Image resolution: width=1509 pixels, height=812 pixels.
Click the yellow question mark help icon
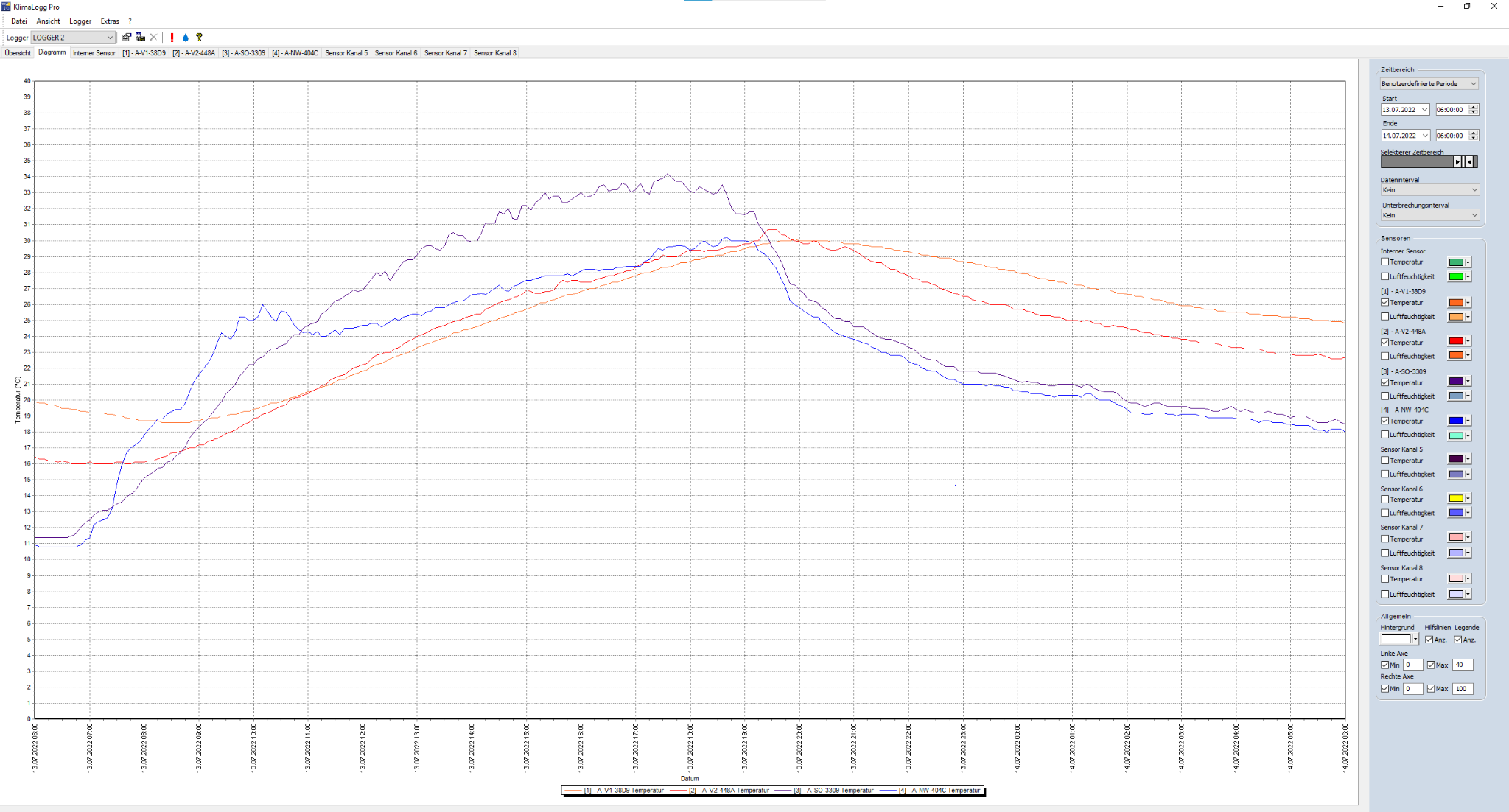(x=199, y=38)
